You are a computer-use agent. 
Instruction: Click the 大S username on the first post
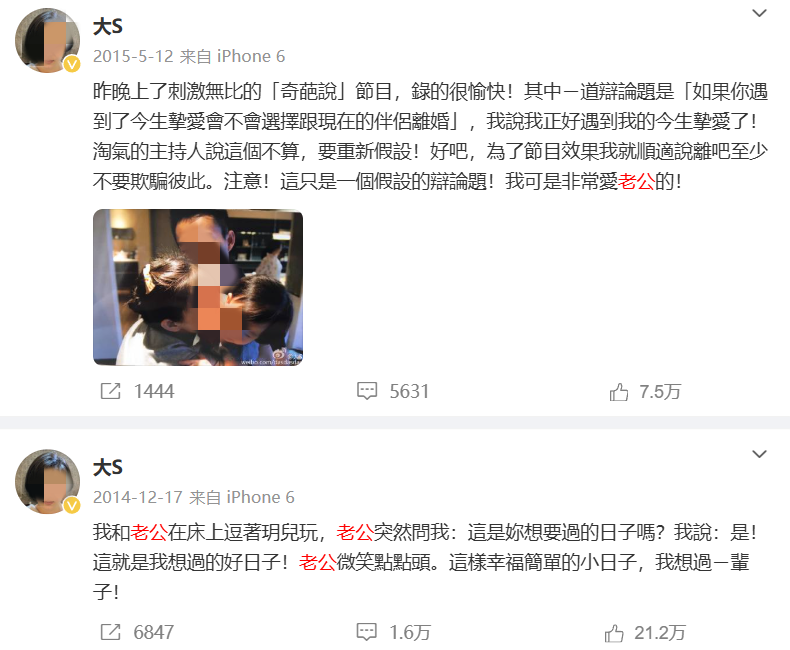(108, 26)
